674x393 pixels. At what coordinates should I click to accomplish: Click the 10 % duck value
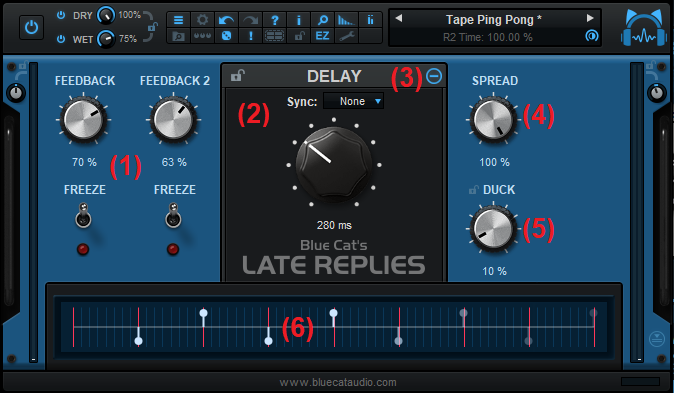[494, 271]
